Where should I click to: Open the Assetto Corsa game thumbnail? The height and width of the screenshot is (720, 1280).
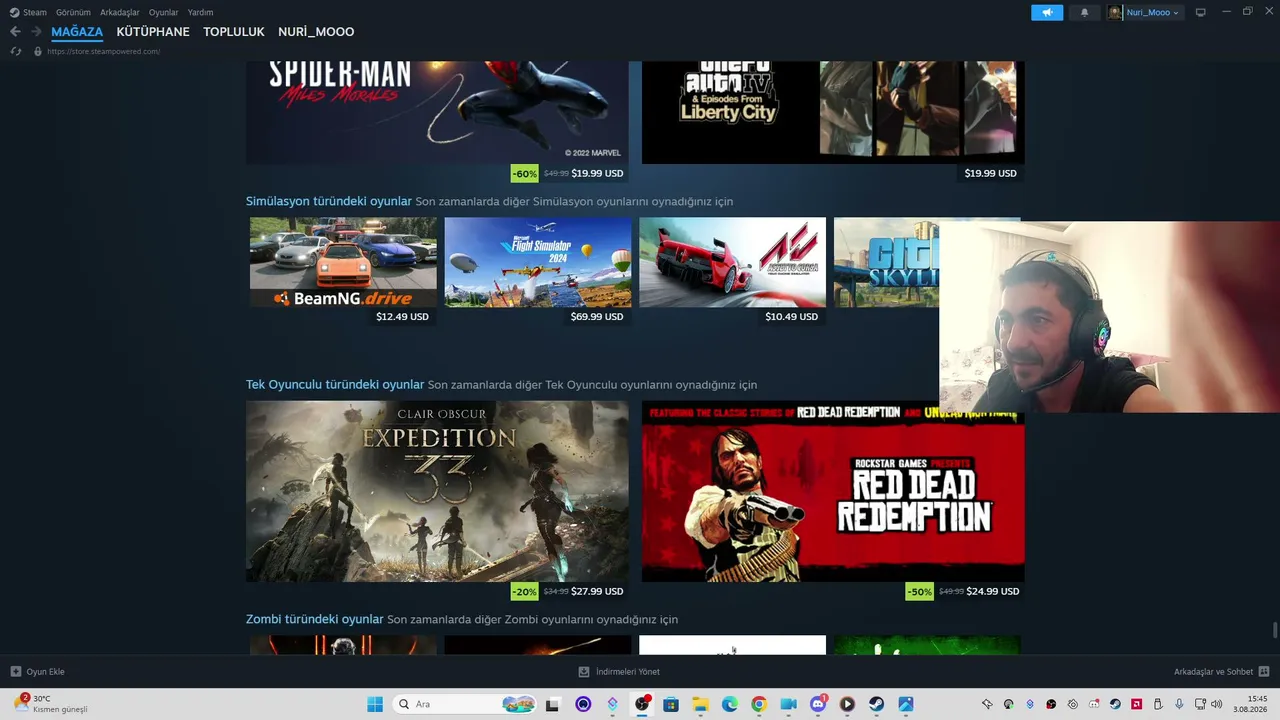[x=733, y=262]
